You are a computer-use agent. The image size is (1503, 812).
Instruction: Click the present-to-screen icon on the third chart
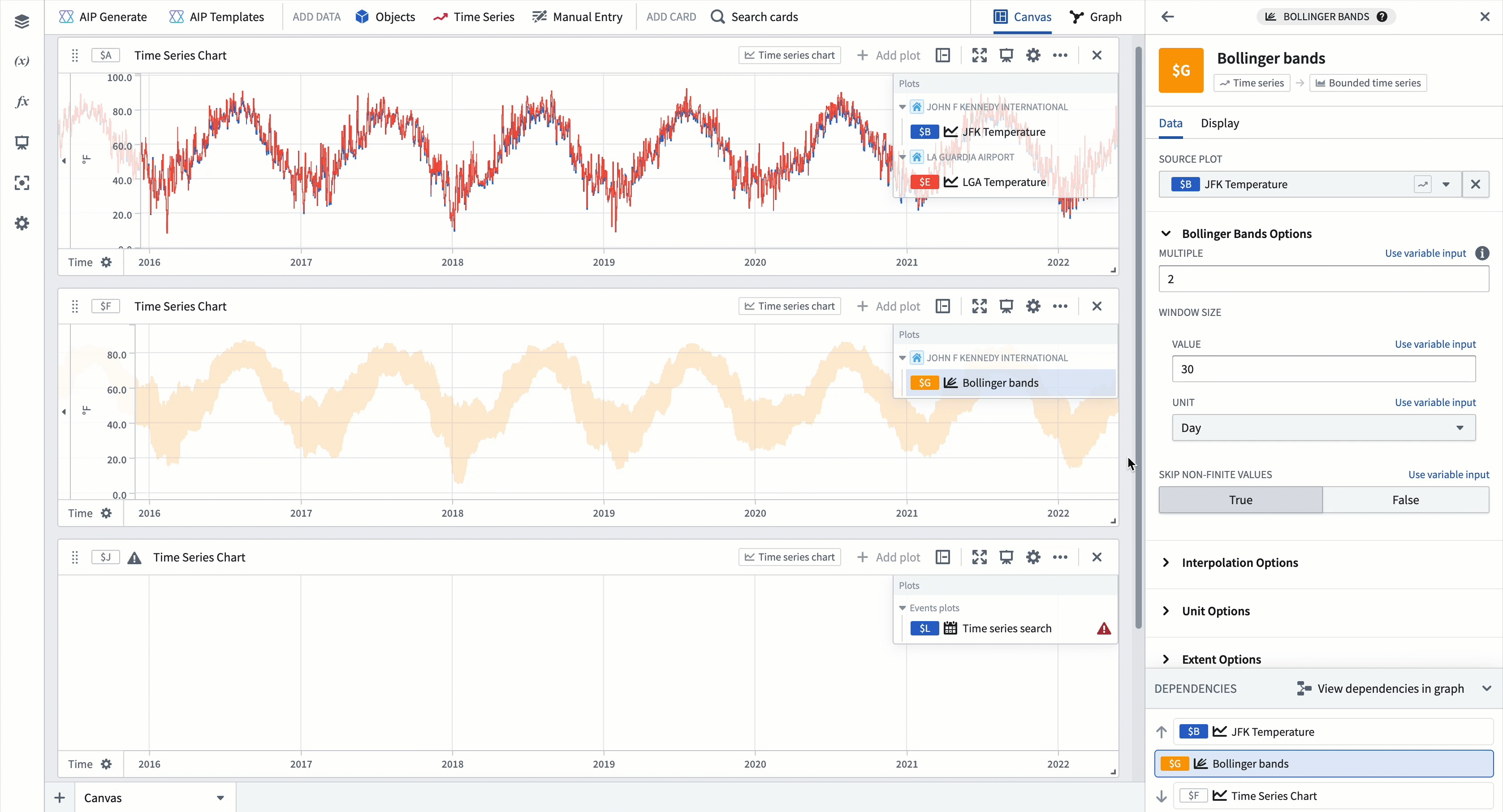(1006, 557)
